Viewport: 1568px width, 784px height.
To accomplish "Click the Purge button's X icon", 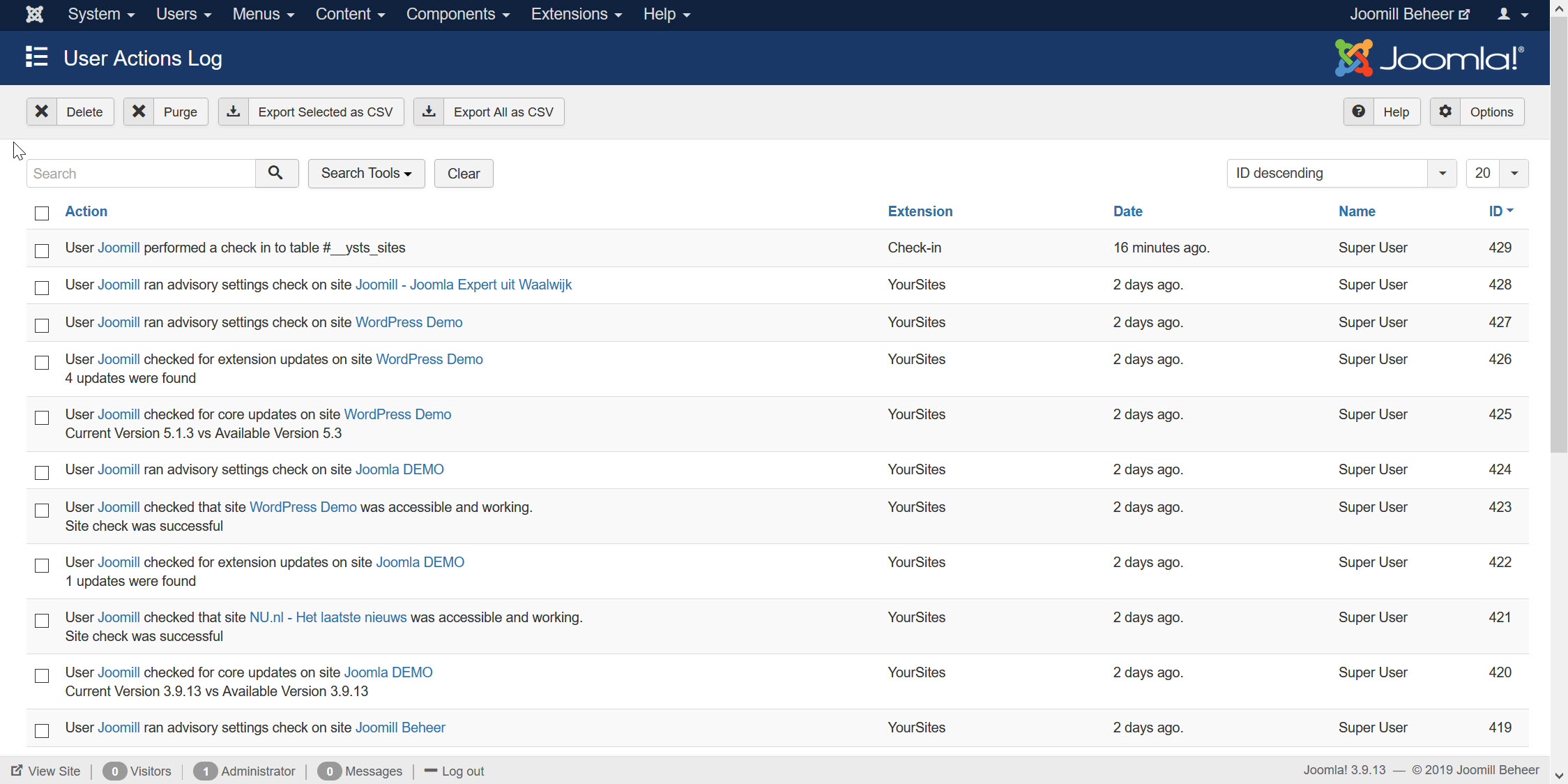I will tap(139, 112).
